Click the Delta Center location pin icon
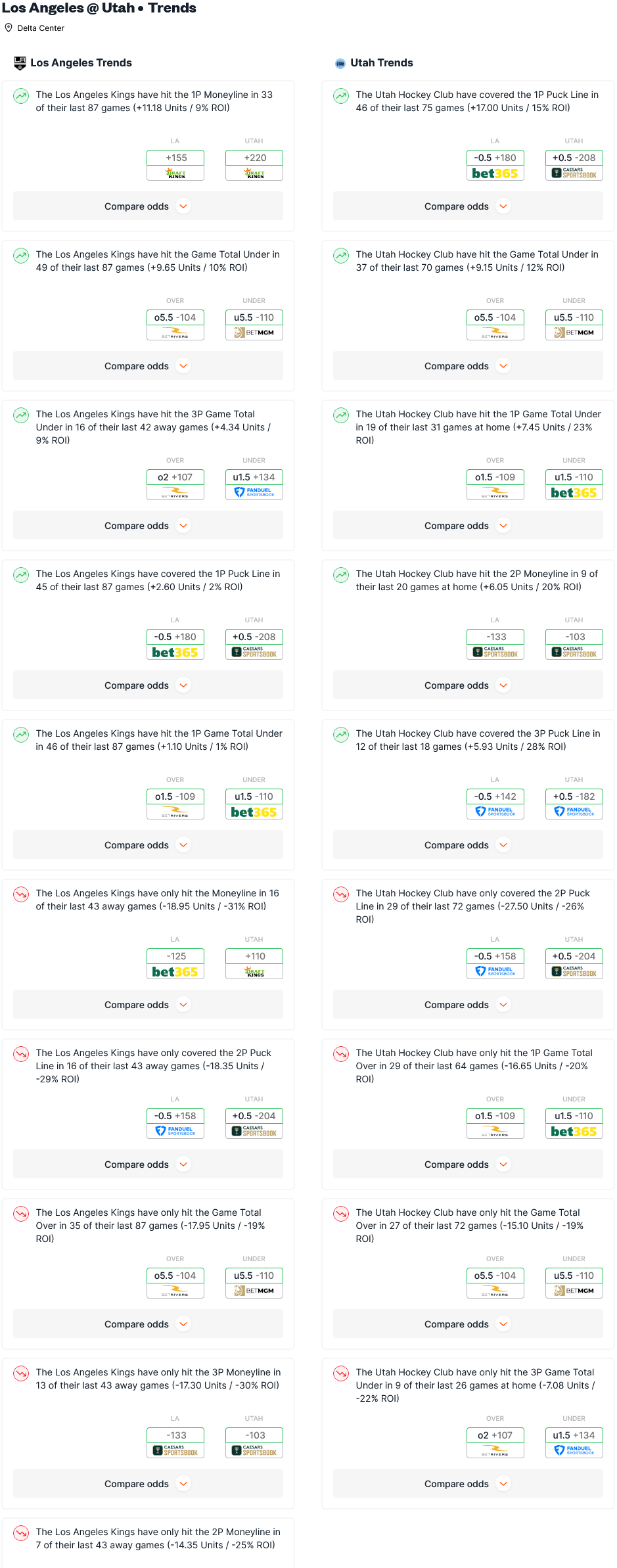 point(9,28)
